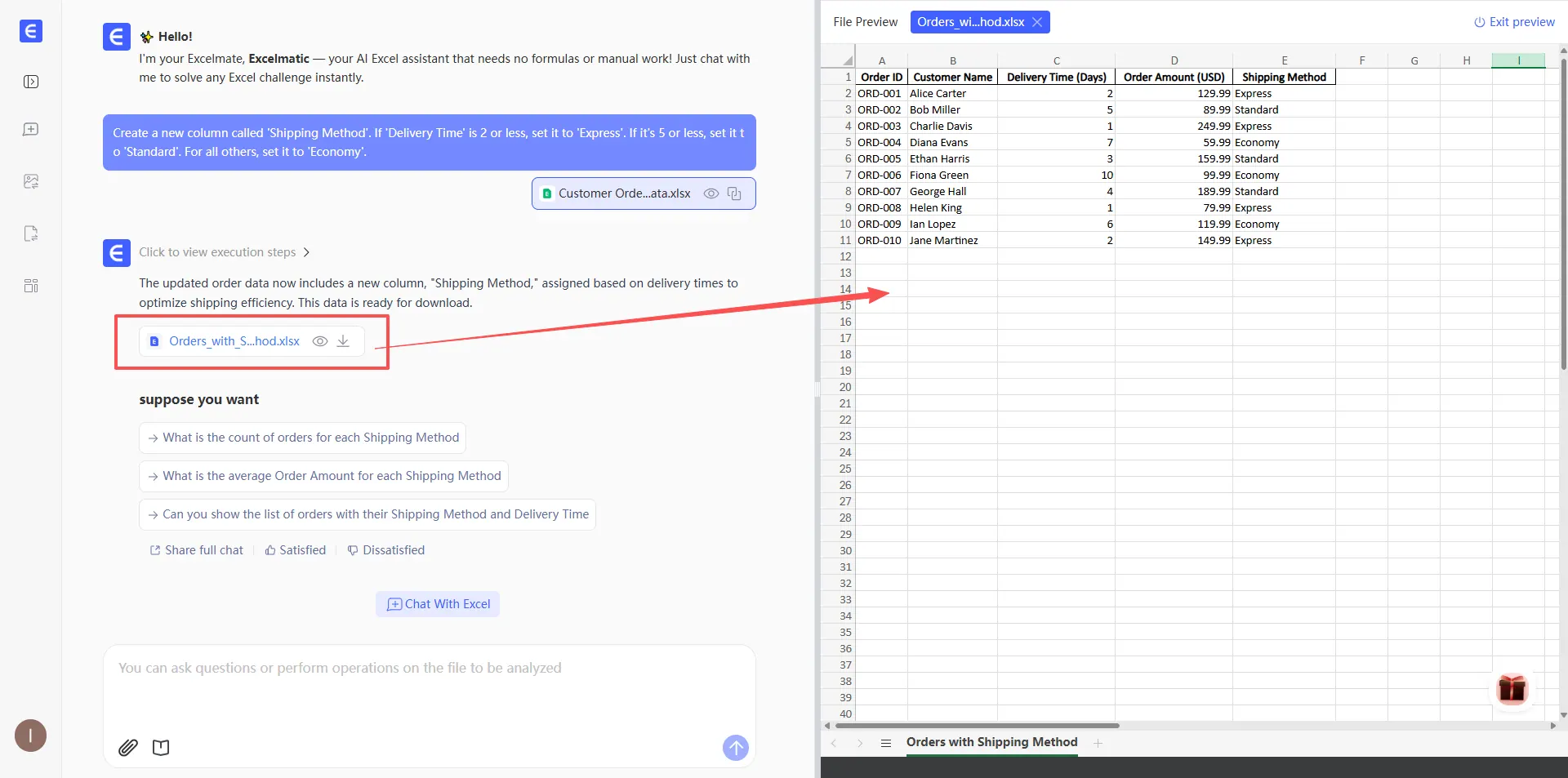Click the attach file paperclip icon
This screenshot has height=778, width=1568.
128,747
